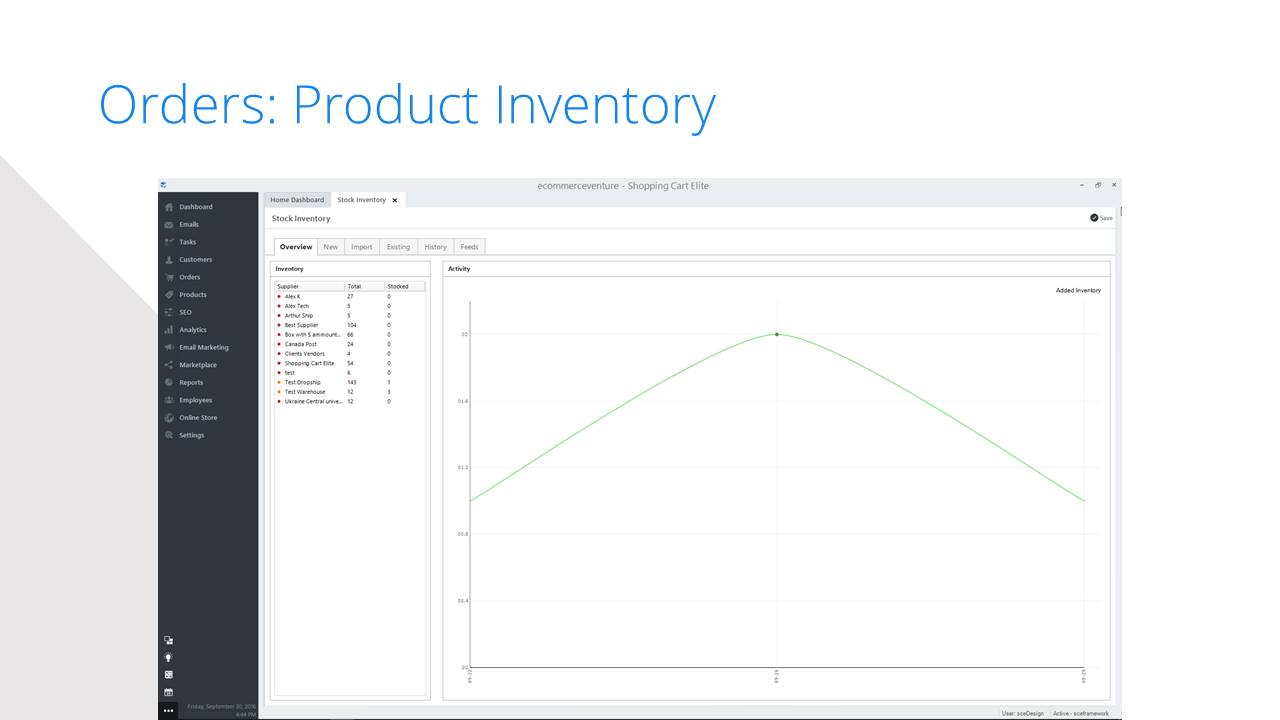Select the Ukraine Central row
The image size is (1280, 720).
click(350, 401)
